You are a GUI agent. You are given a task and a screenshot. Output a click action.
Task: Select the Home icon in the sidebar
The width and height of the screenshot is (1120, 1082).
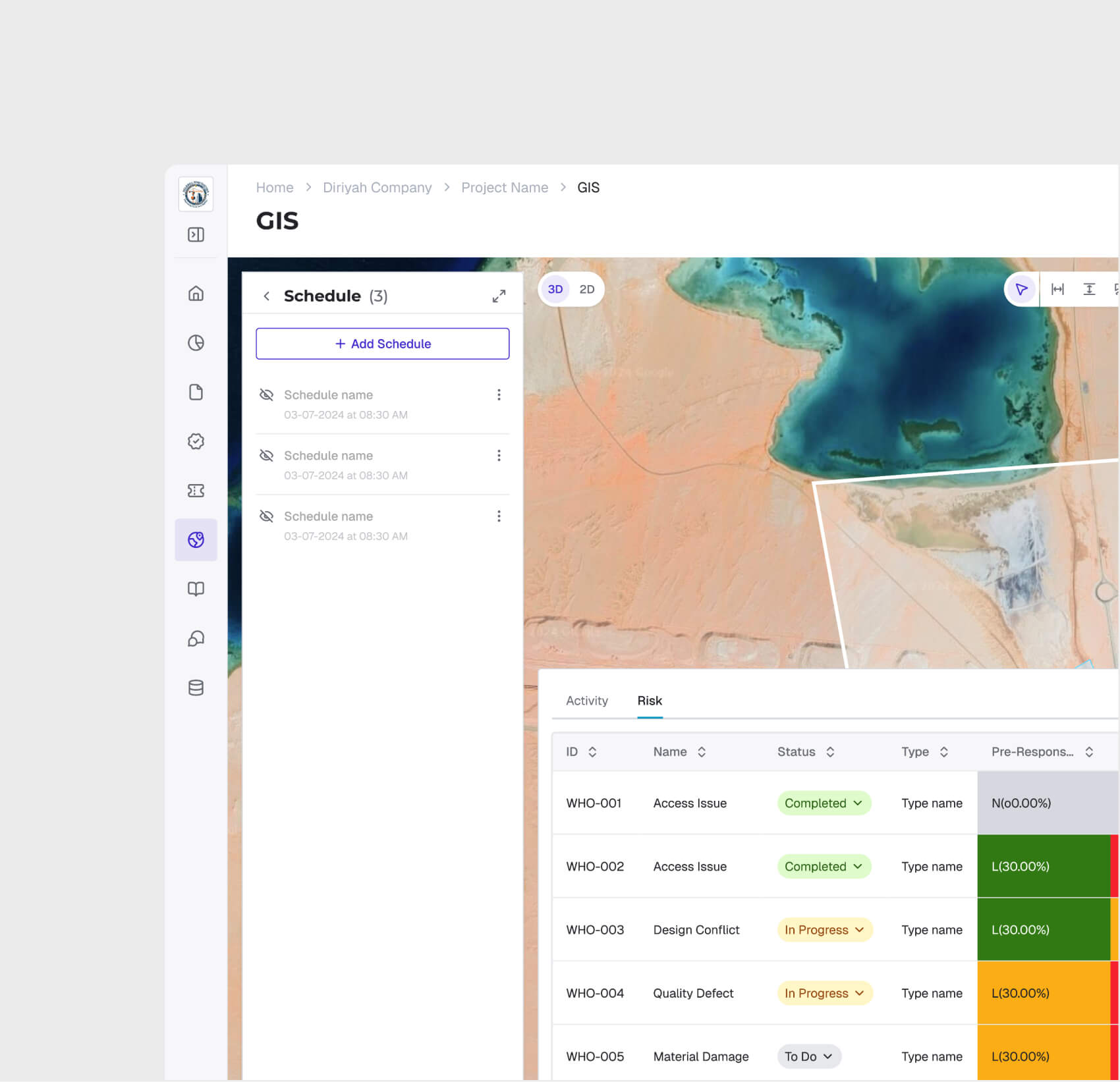click(x=196, y=294)
